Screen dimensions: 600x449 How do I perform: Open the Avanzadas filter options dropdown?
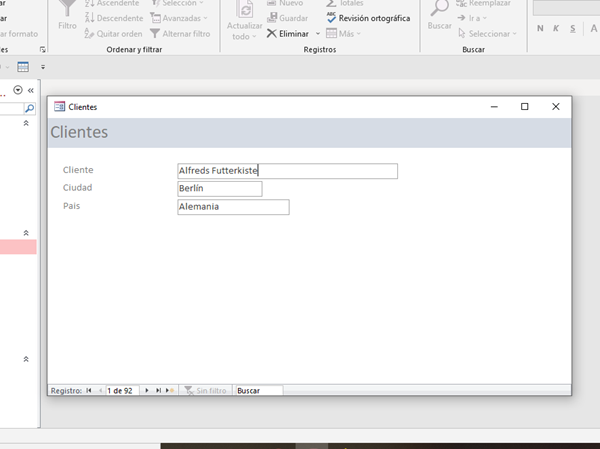point(179,18)
